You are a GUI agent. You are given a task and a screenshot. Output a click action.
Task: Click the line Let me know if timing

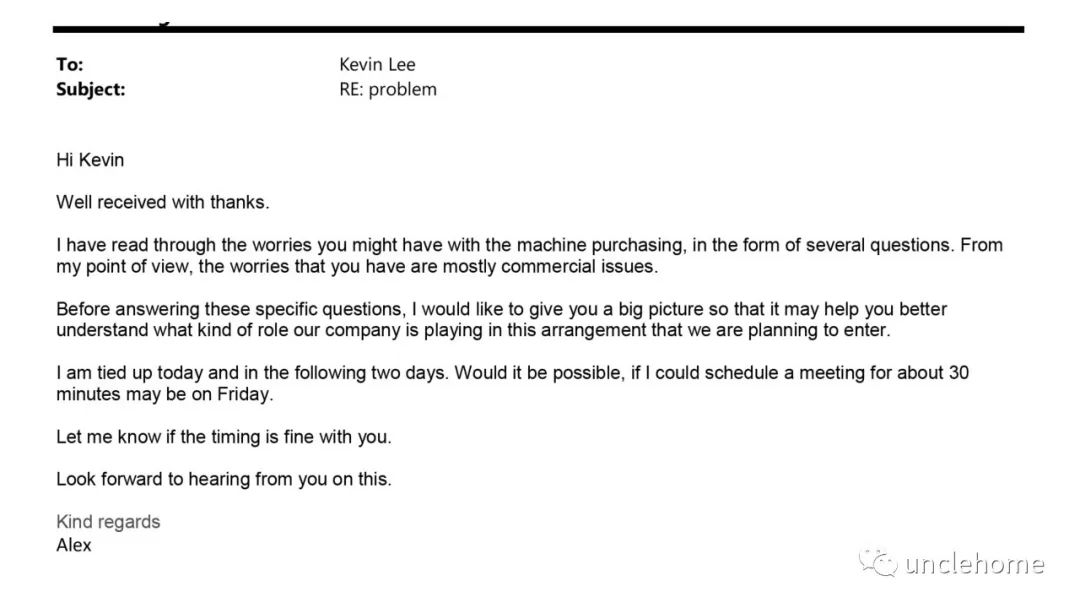click(224, 437)
